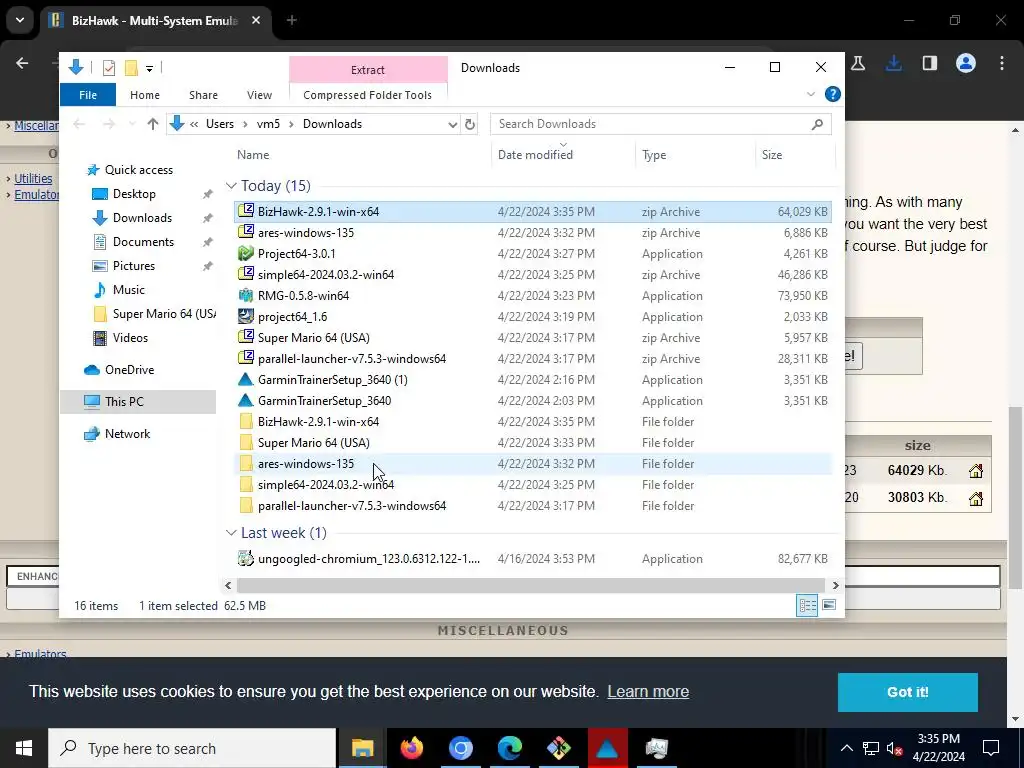This screenshot has width=1024, height=768.
Task: Select Desktop in Quick access
Action: [134, 194]
